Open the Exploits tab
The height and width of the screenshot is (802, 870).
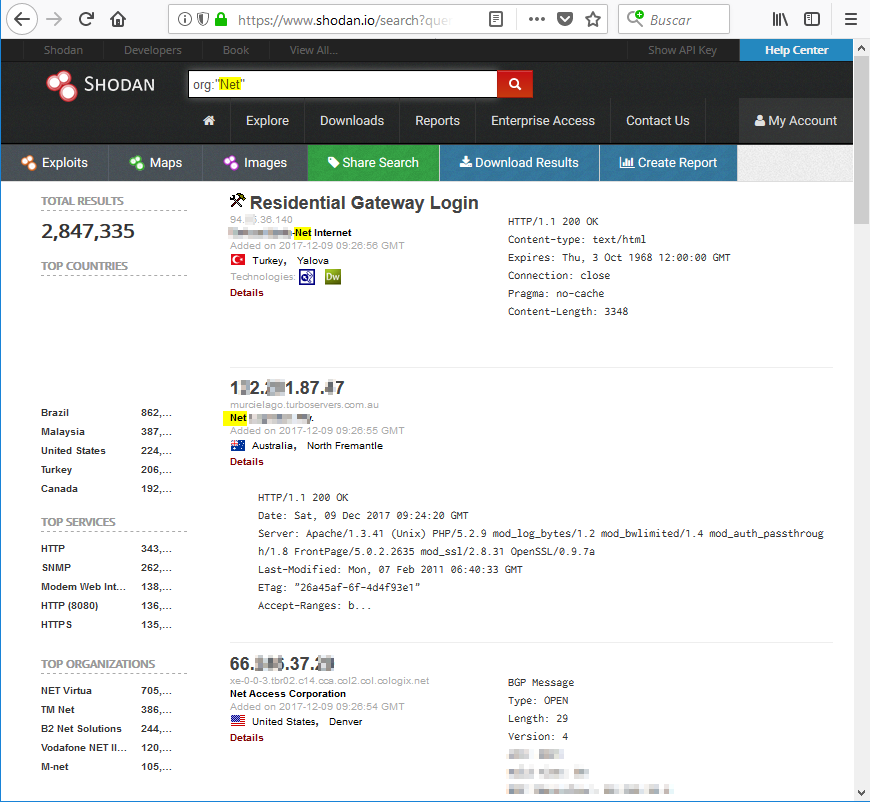pyautogui.click(x=55, y=163)
